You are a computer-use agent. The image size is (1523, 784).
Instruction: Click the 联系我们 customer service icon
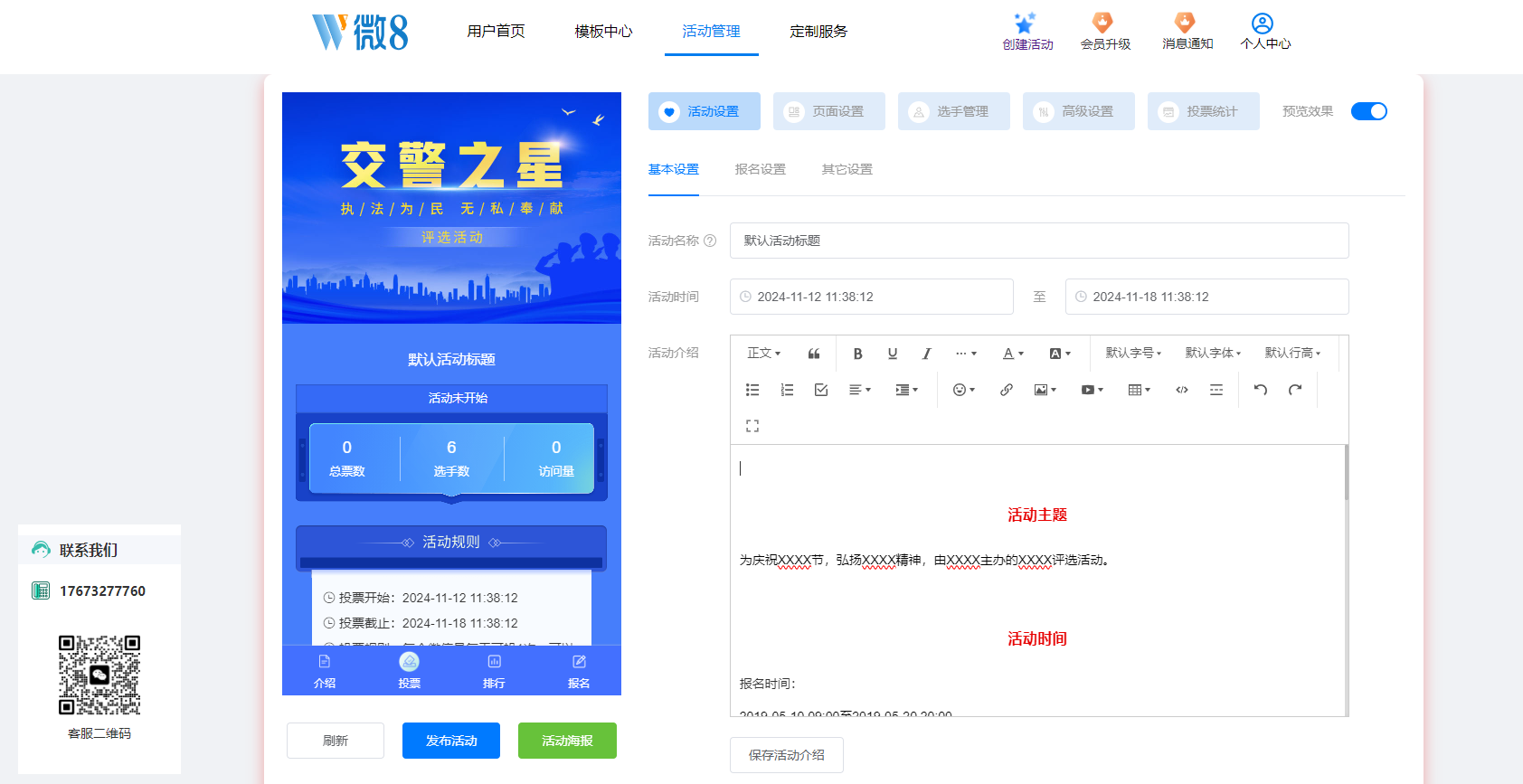pyautogui.click(x=41, y=550)
